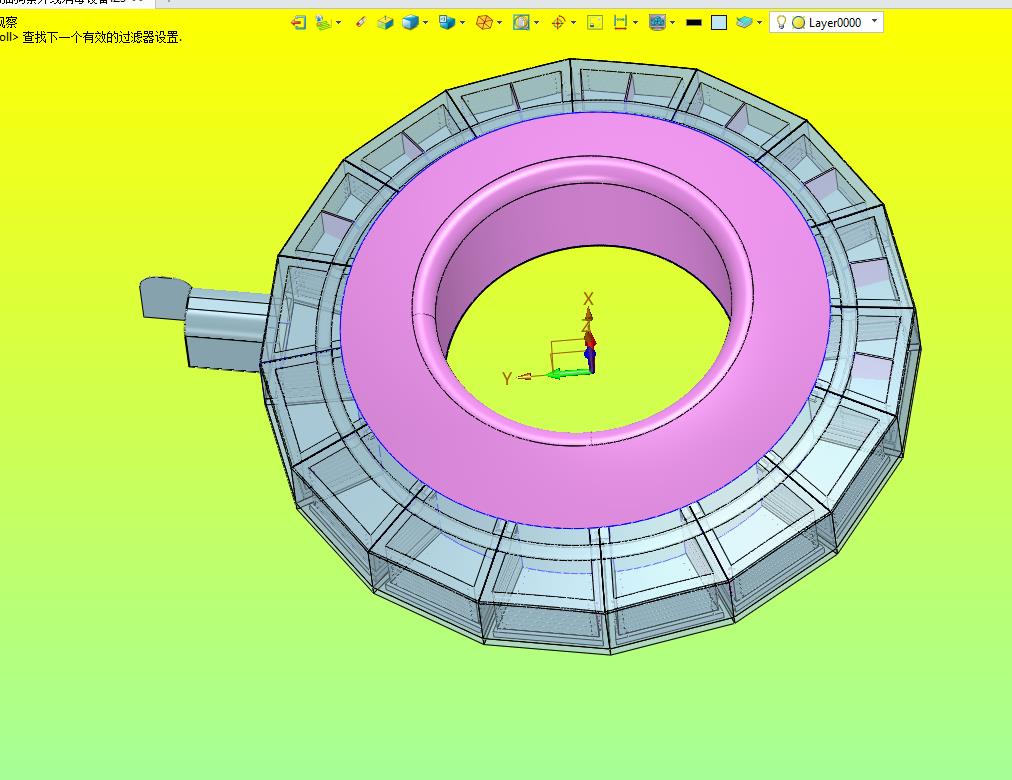
Task: Click the framed ring section icon
Action: click(521, 23)
